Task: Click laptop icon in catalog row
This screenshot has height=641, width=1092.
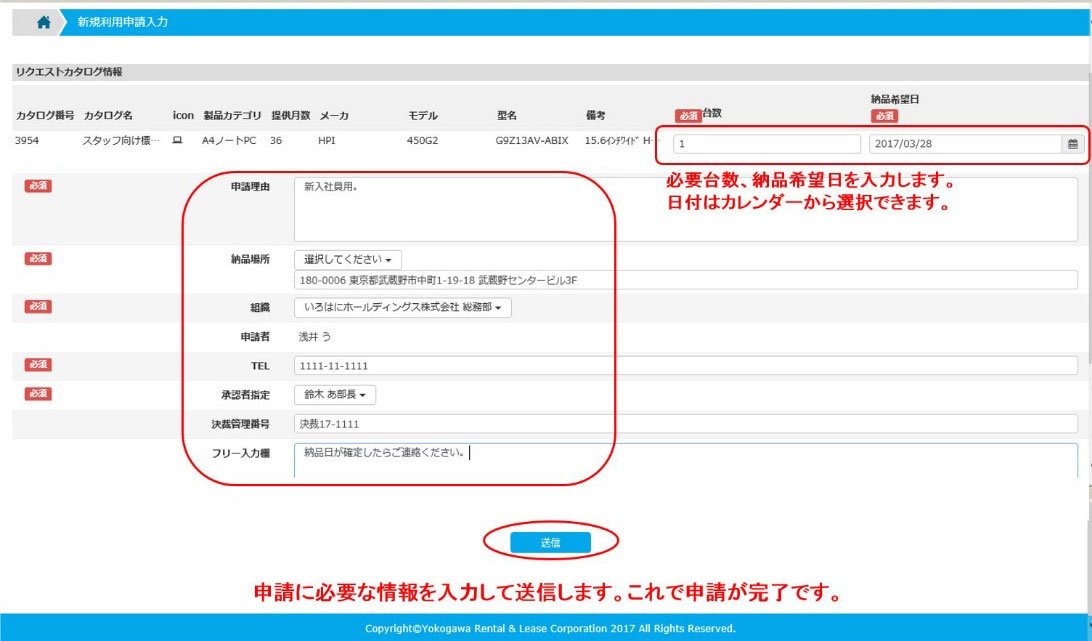Action: [177, 141]
